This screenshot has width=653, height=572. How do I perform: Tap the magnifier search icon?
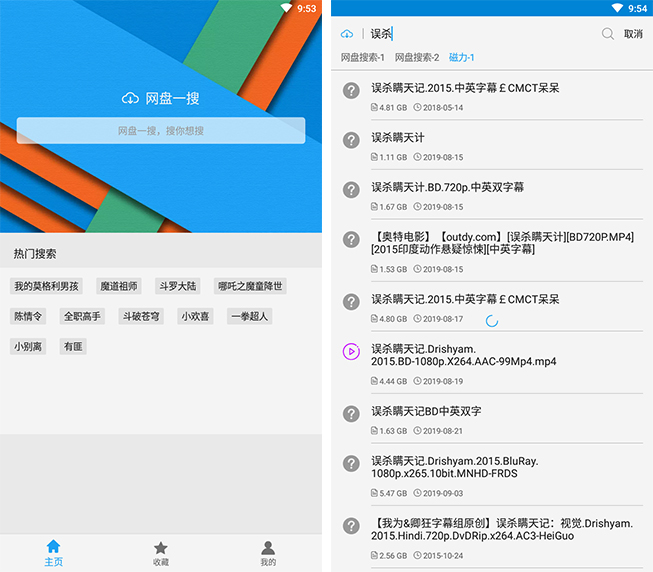(x=607, y=34)
